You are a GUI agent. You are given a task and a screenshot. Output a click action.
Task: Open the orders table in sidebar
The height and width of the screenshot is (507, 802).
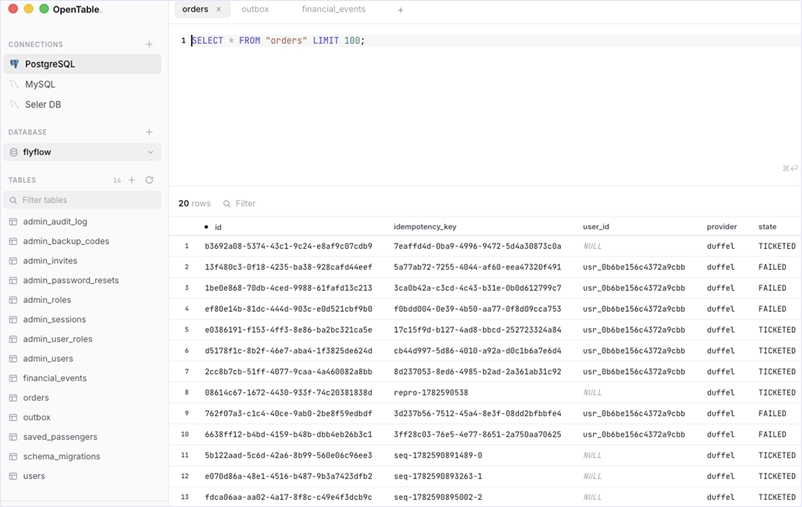point(36,398)
